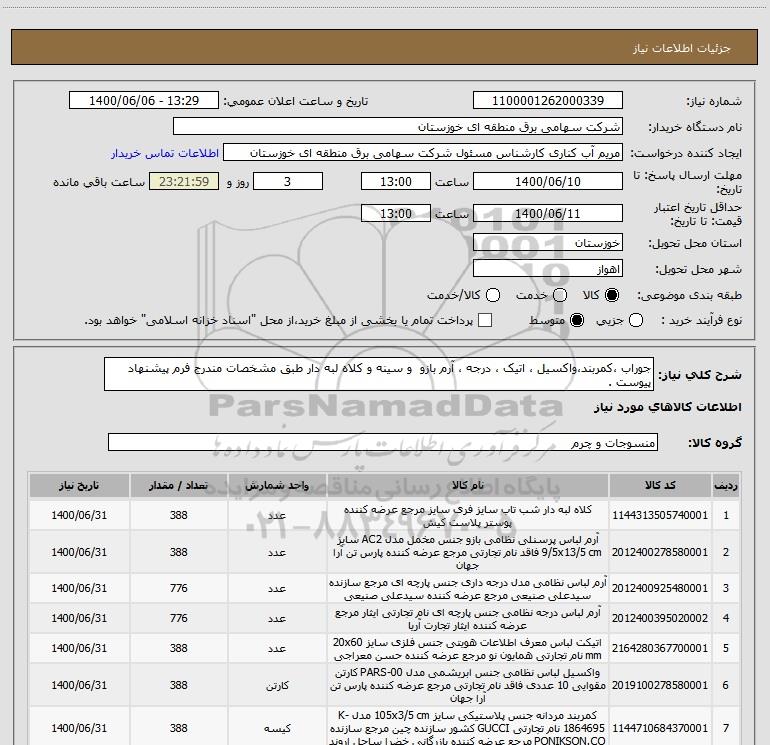The height and width of the screenshot is (745, 770).
Task: Select the جزیی purchase type radio
Action: pos(639,320)
